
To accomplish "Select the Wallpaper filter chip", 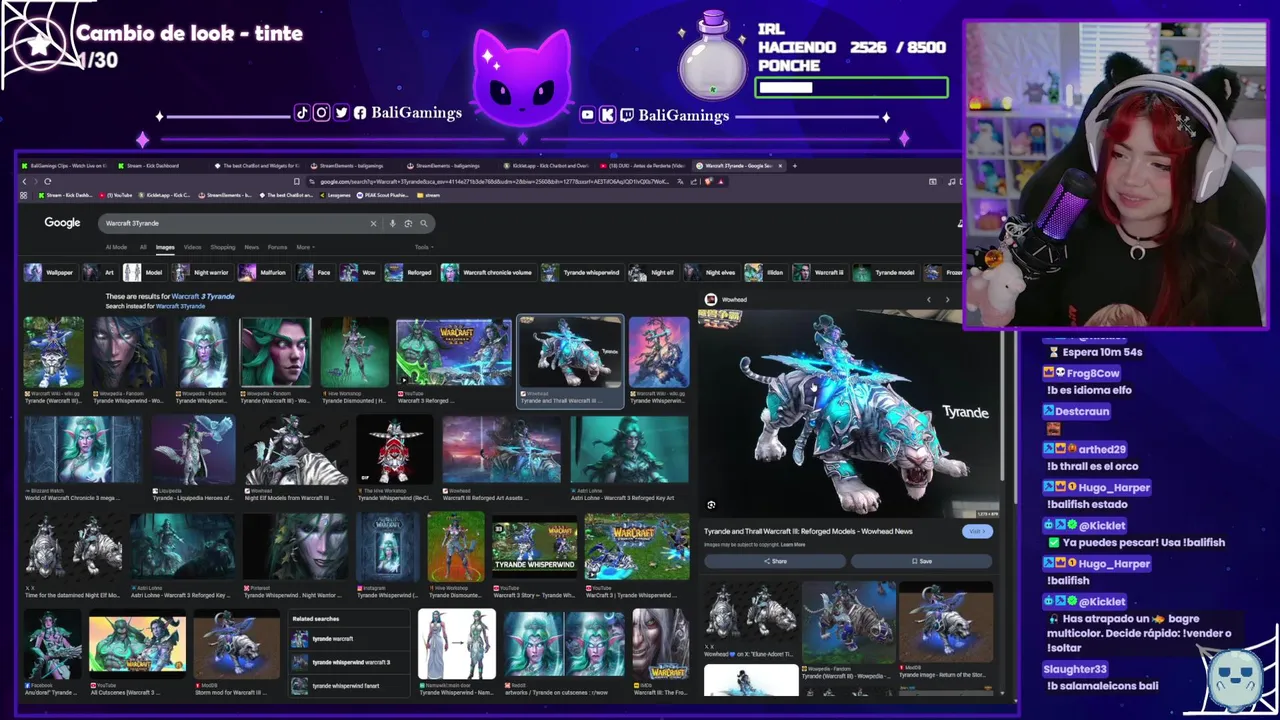I will tap(49, 272).
